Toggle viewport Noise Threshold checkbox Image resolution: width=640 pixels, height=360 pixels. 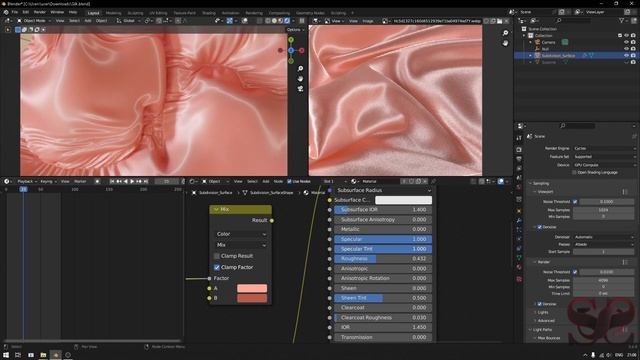point(575,202)
